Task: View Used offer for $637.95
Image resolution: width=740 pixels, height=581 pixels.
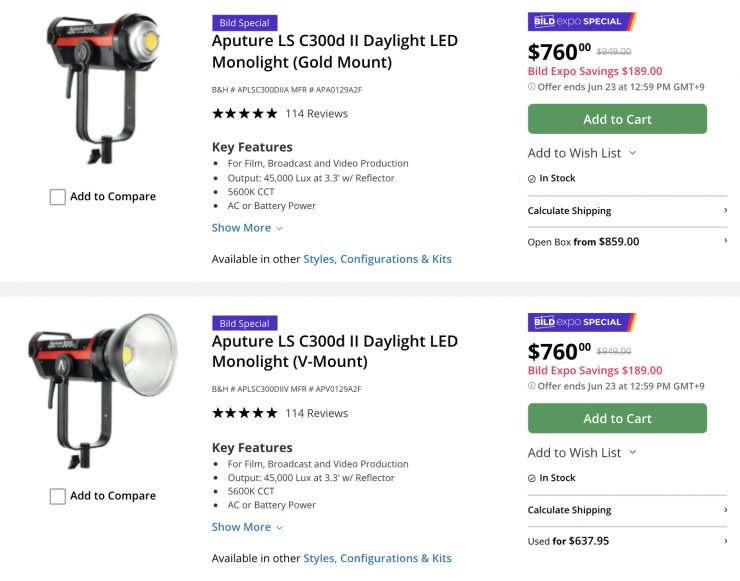Action: click(627, 541)
